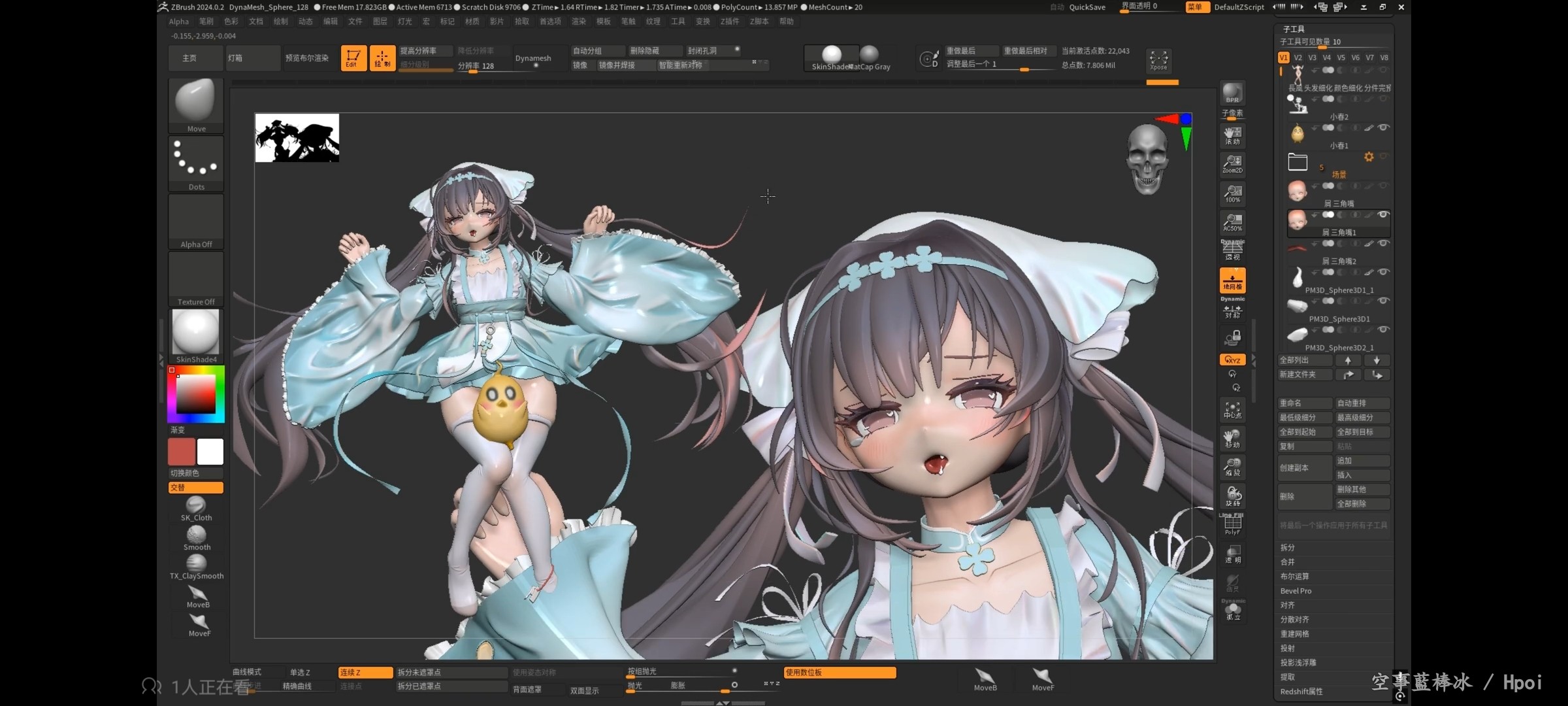Open the Alpha menu
Image resolution: width=1568 pixels, height=706 pixels.
[178, 22]
